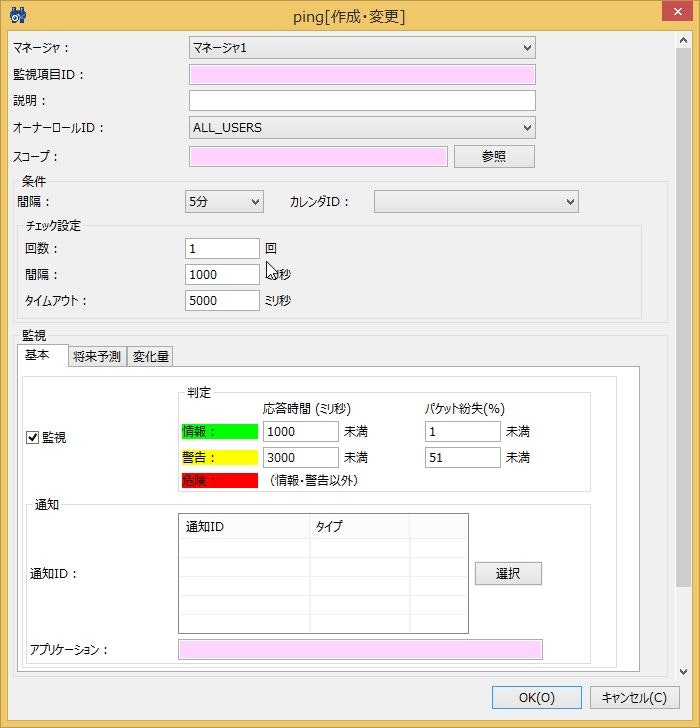Viewport: 700px width, 728px height.
Task: Click the scrollbar down arrow
Action: [x=683, y=671]
